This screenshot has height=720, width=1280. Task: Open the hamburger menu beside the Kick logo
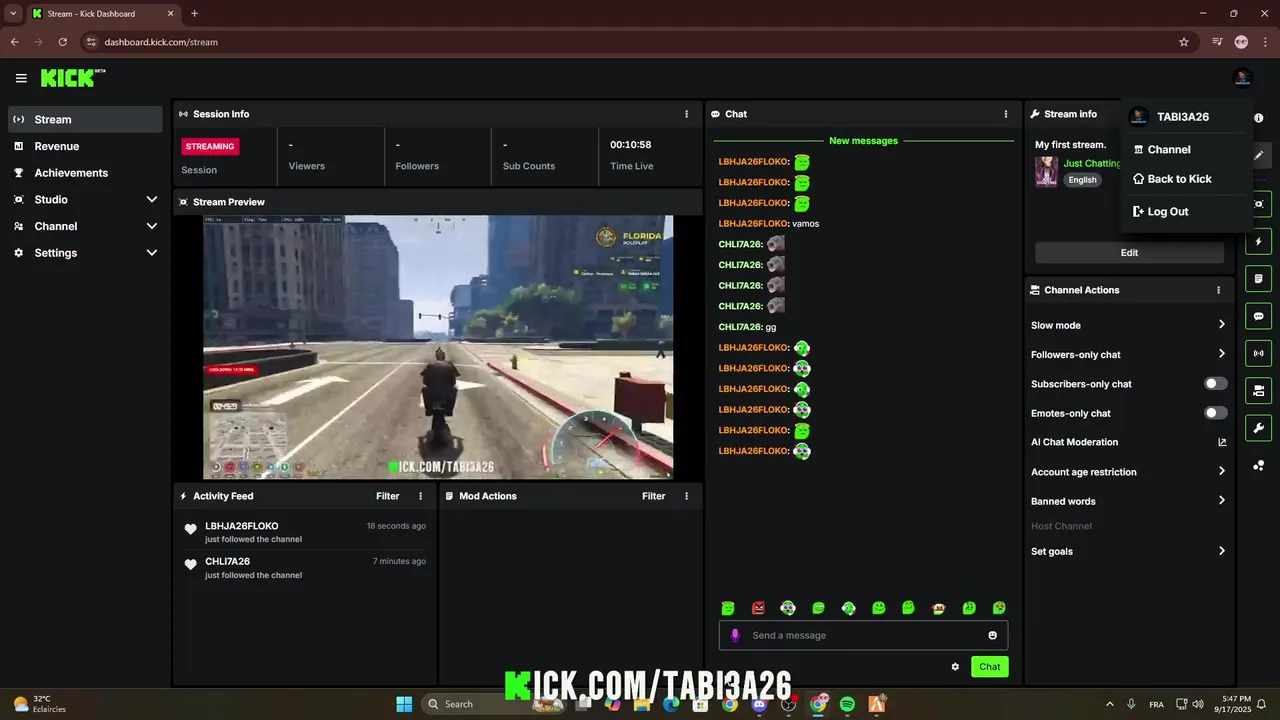click(21, 78)
